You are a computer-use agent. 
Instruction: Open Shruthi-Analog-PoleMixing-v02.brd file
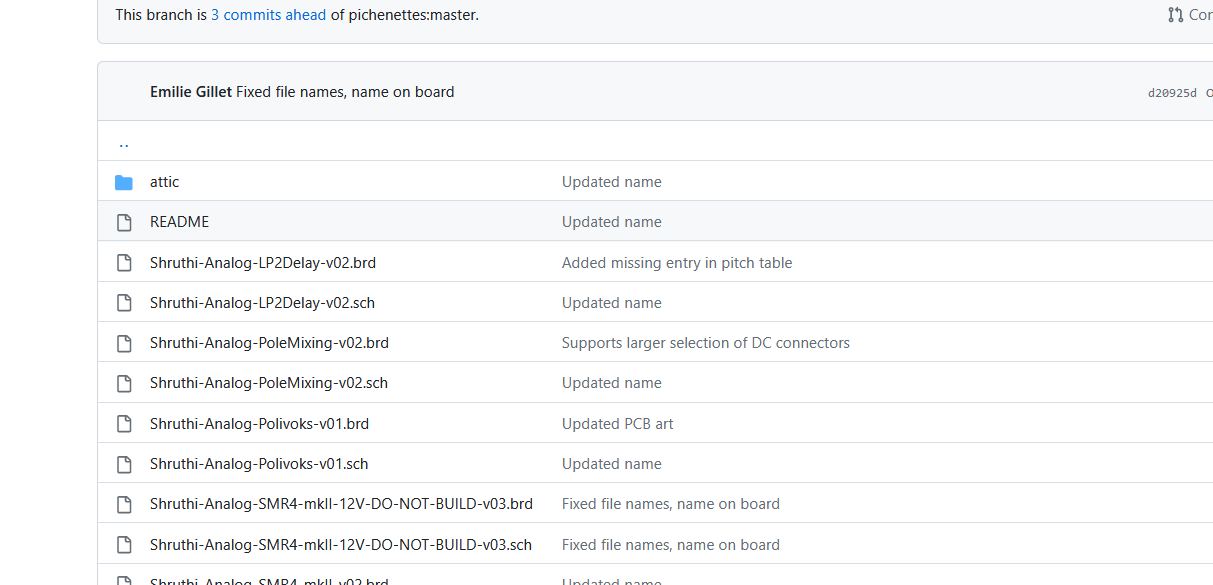coord(269,343)
